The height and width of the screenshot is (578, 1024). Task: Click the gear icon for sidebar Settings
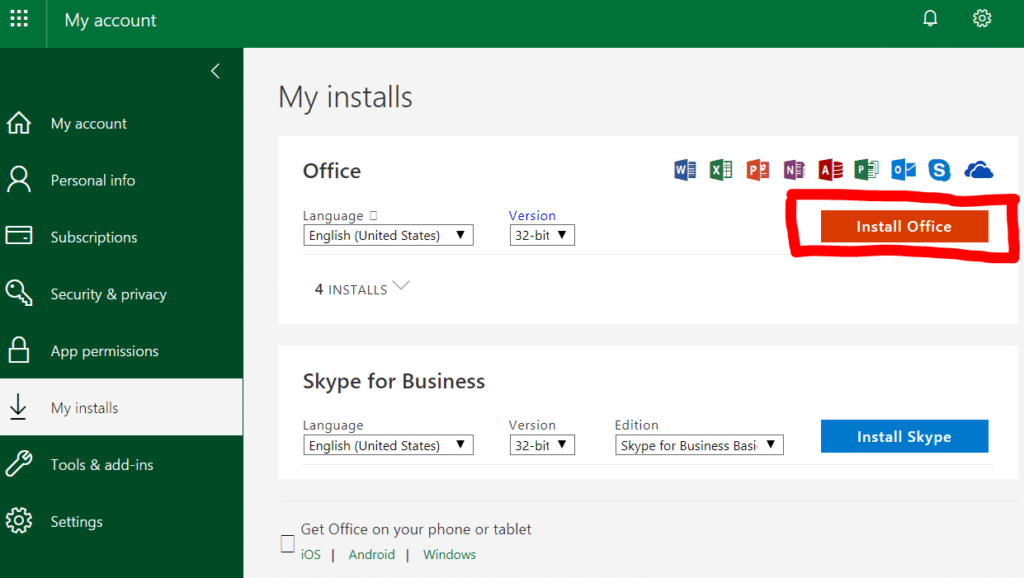(19, 521)
